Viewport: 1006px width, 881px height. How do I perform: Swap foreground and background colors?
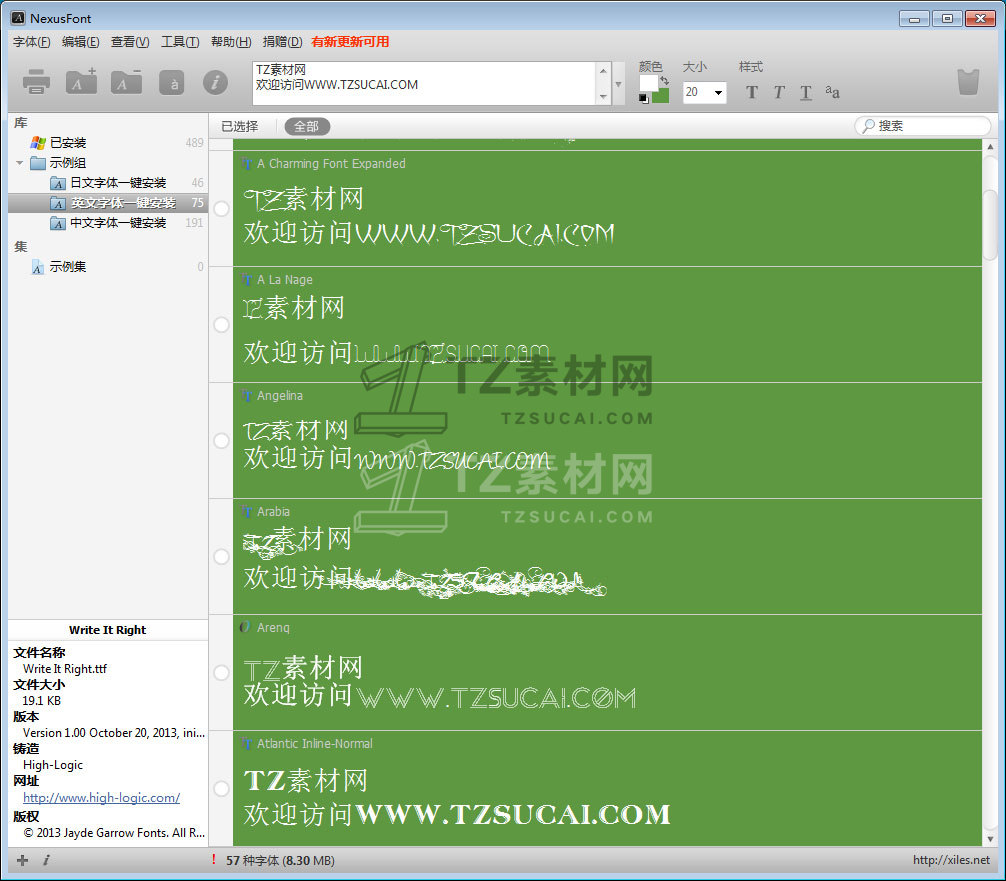(665, 80)
